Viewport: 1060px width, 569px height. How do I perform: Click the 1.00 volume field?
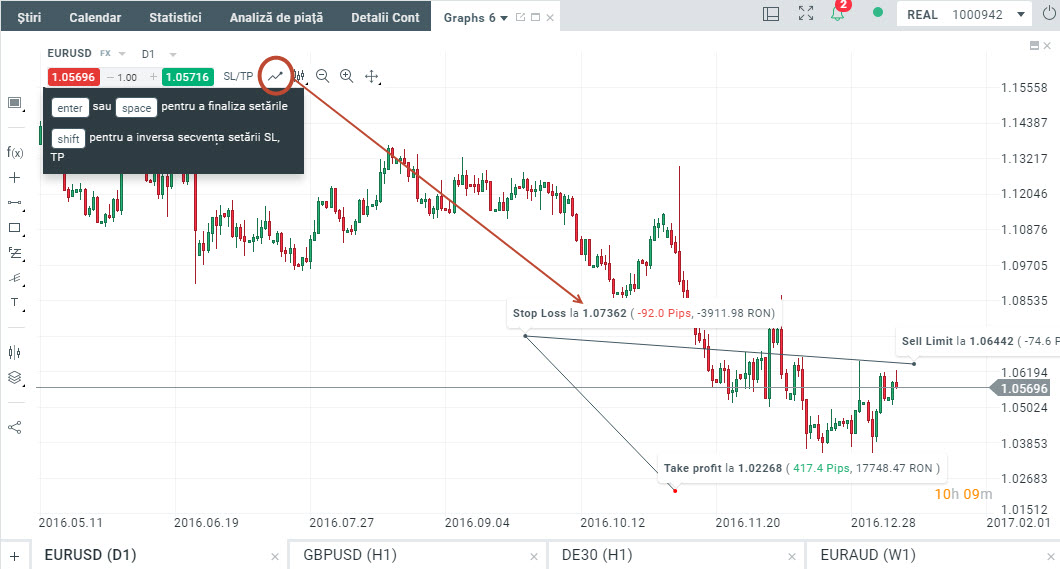click(127, 77)
